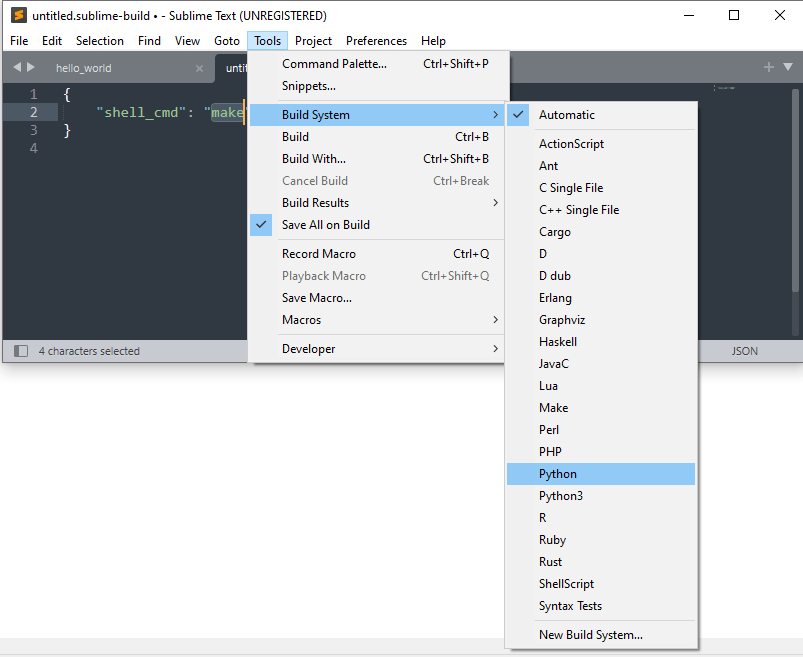803x657 pixels.
Task: Expand the Build Results submenu
Action: click(377, 203)
